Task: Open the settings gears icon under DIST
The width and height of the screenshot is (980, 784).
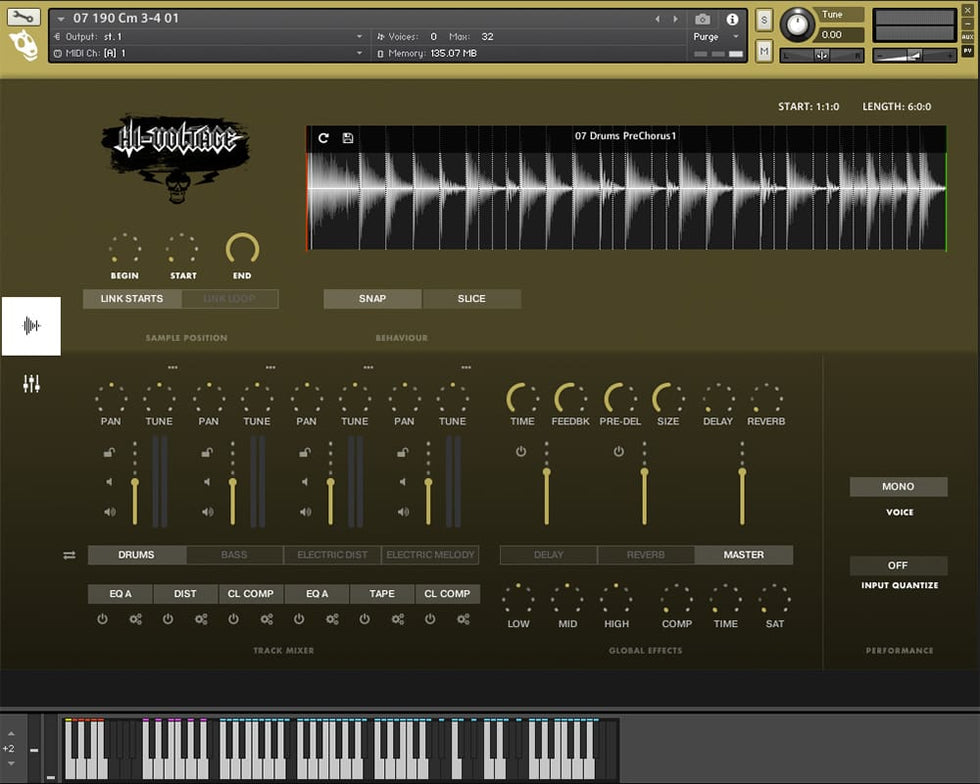Action: 201,619
